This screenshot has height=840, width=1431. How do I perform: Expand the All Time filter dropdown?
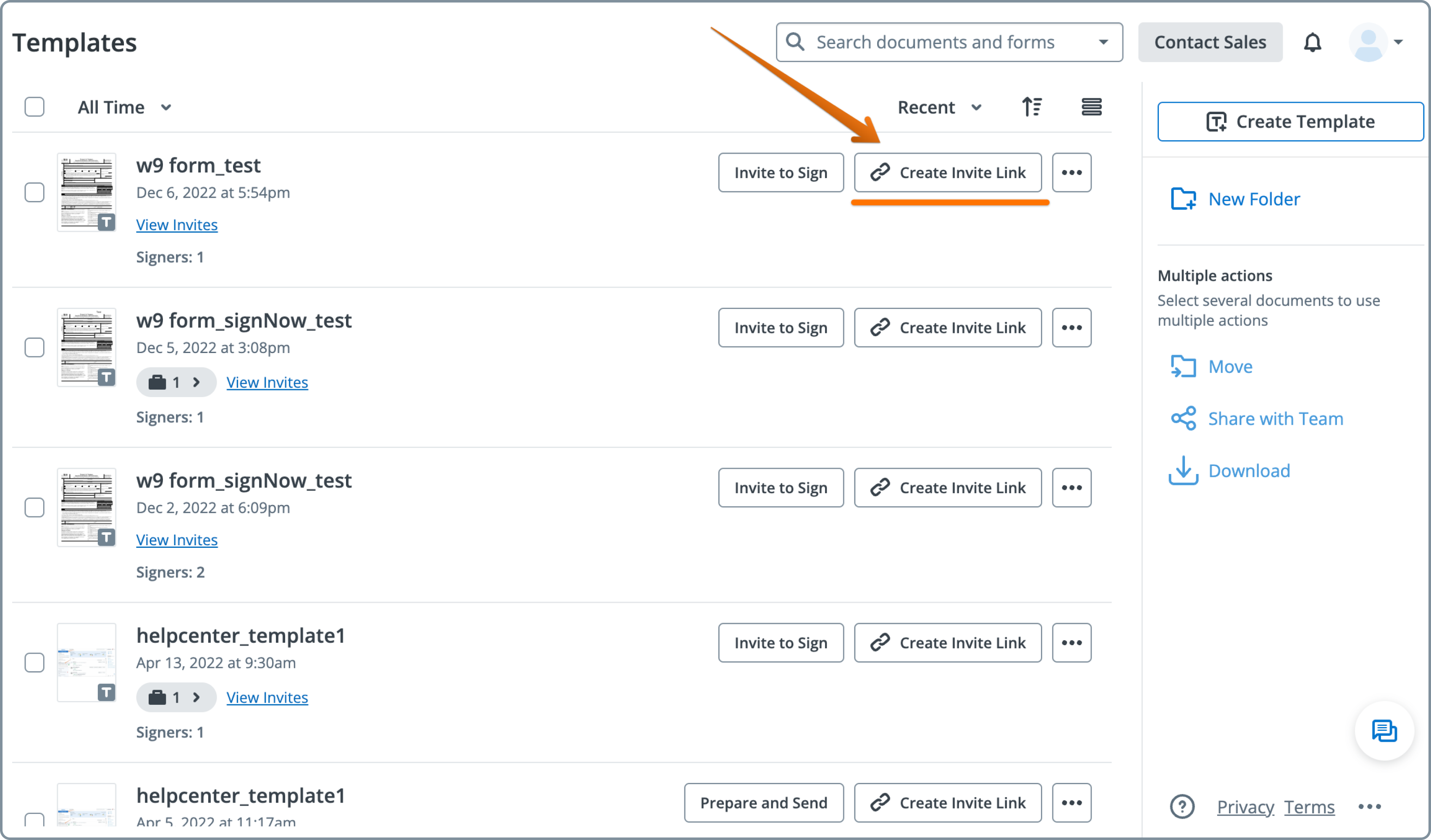pos(124,107)
